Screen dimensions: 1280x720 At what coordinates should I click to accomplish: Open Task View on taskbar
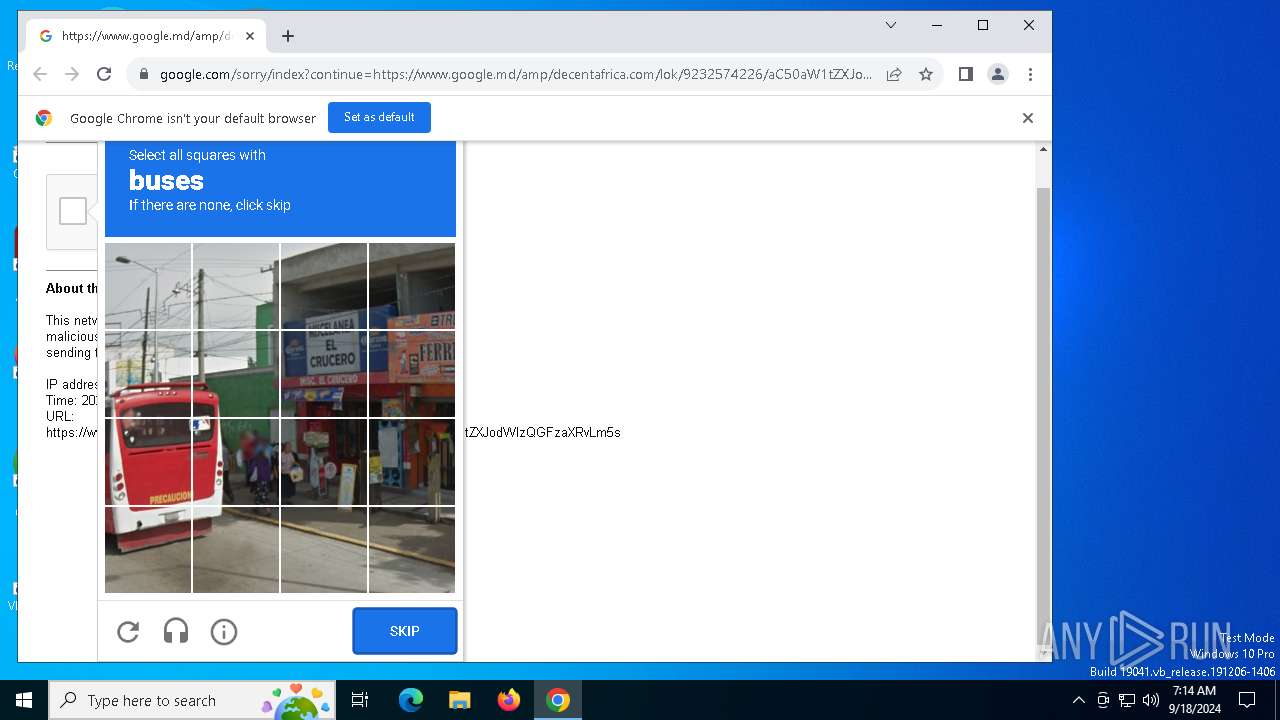pos(360,700)
